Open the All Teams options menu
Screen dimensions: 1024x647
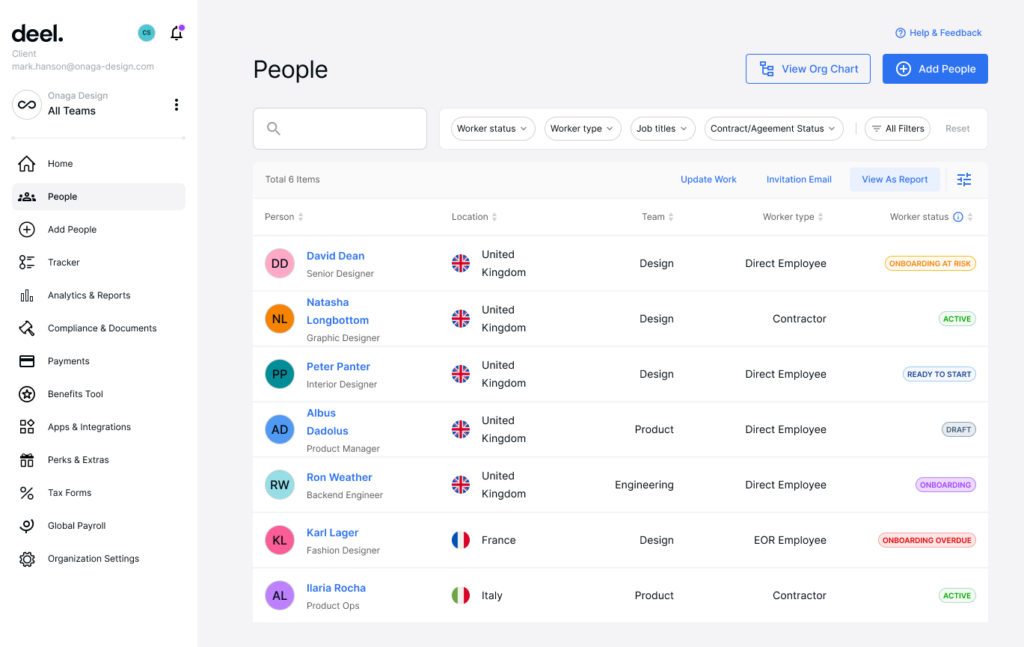coord(177,105)
